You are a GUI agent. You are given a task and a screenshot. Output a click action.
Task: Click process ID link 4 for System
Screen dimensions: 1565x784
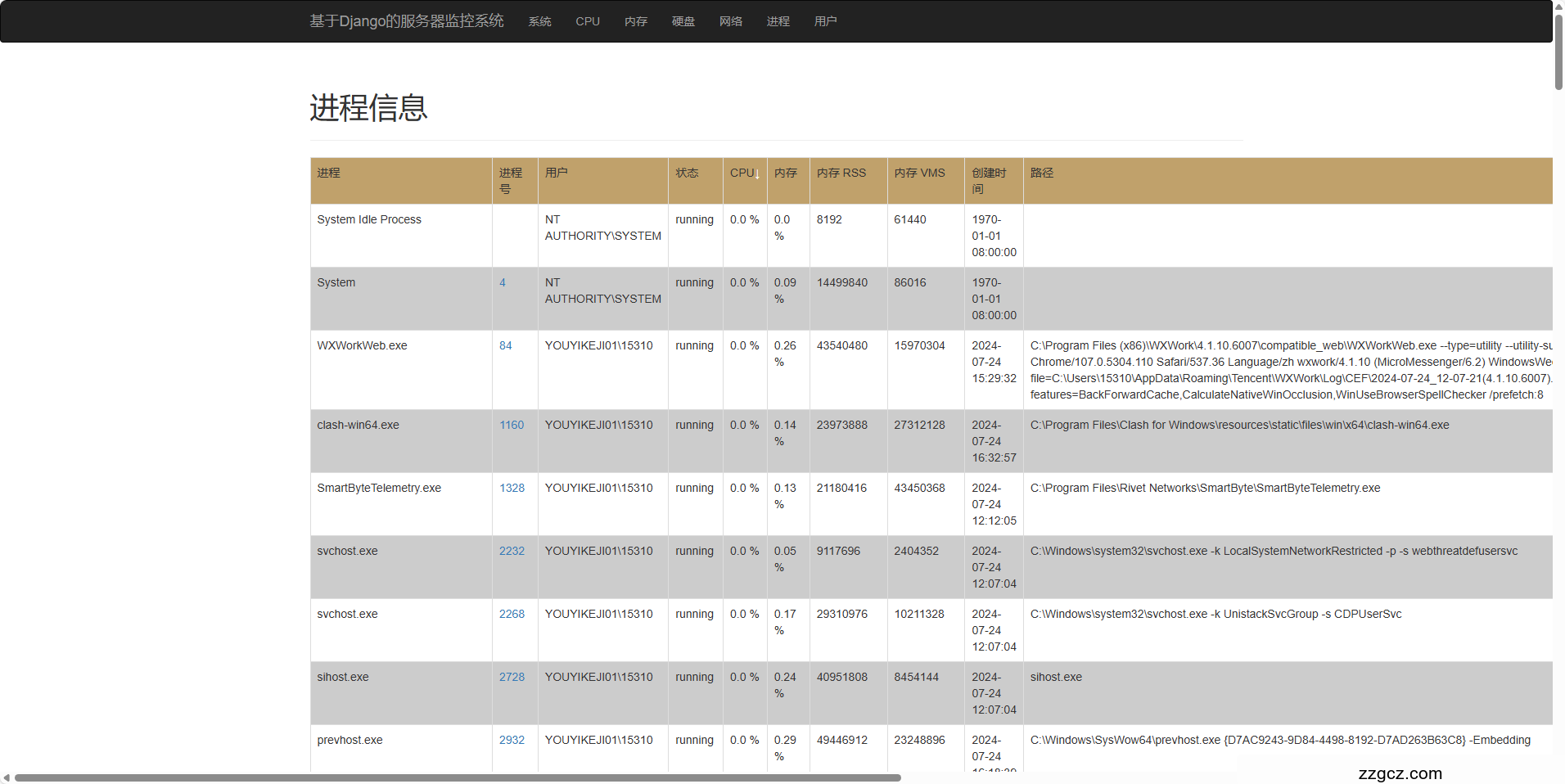tap(503, 283)
